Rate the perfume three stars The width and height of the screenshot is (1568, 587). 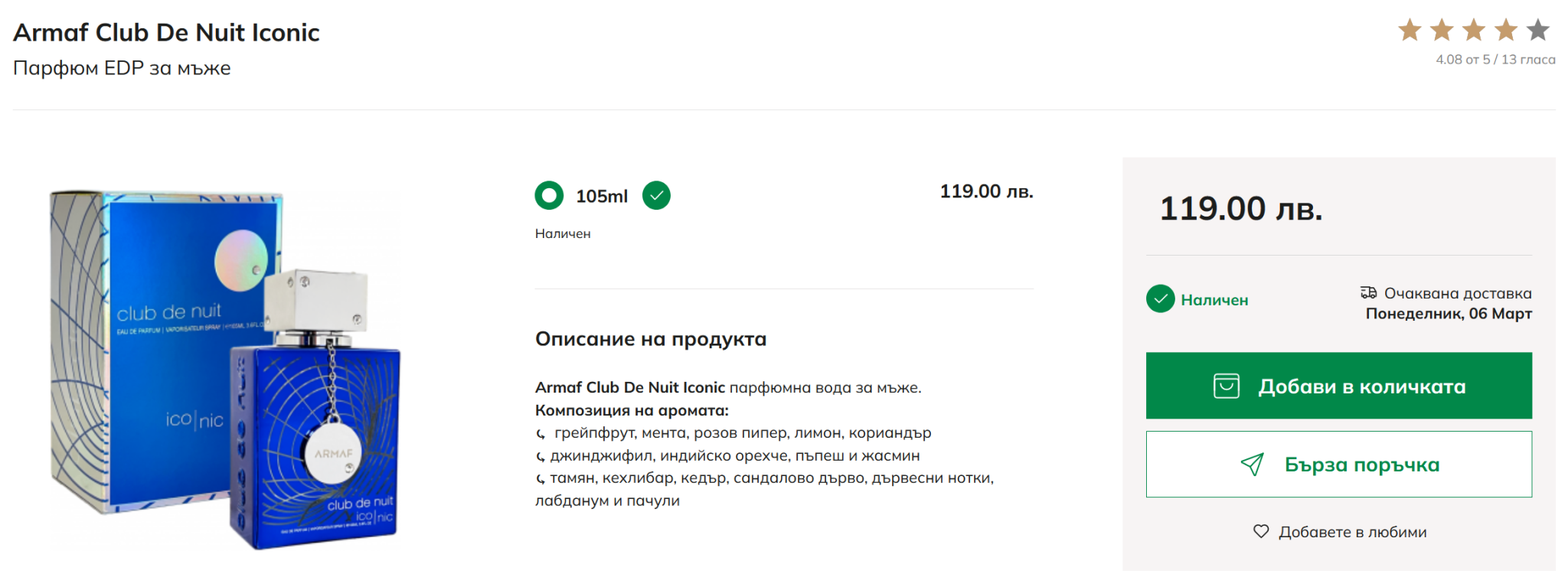[1474, 31]
